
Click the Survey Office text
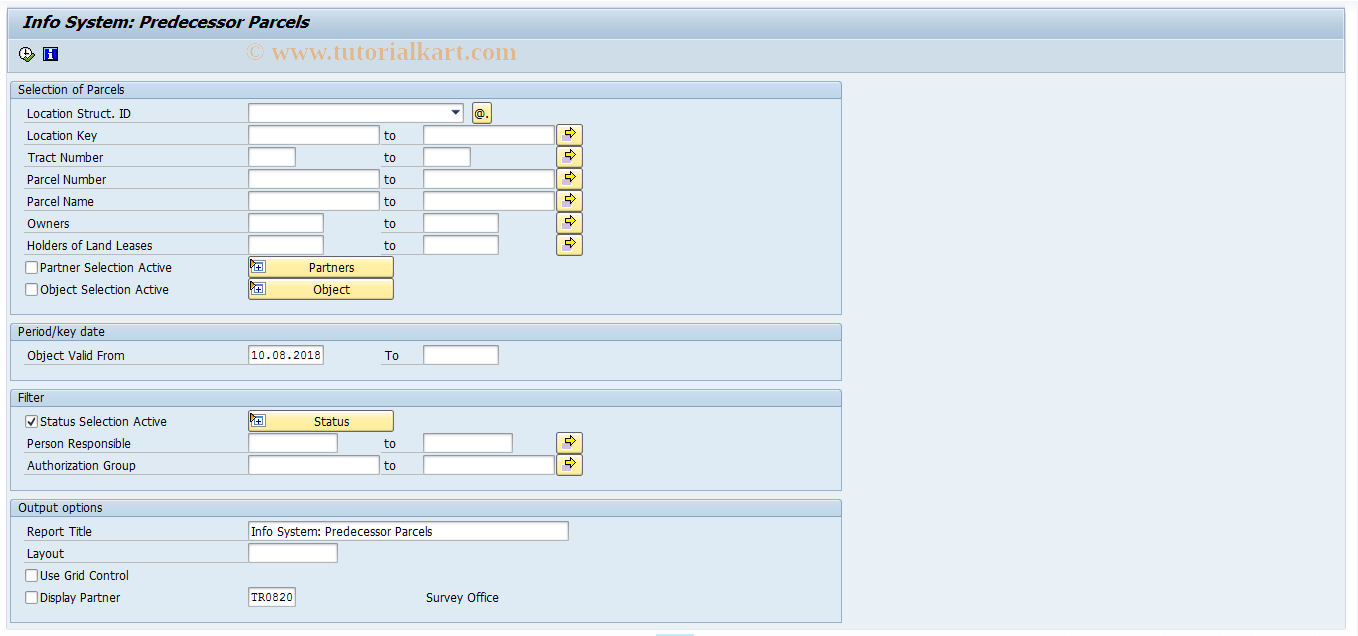tap(462, 598)
